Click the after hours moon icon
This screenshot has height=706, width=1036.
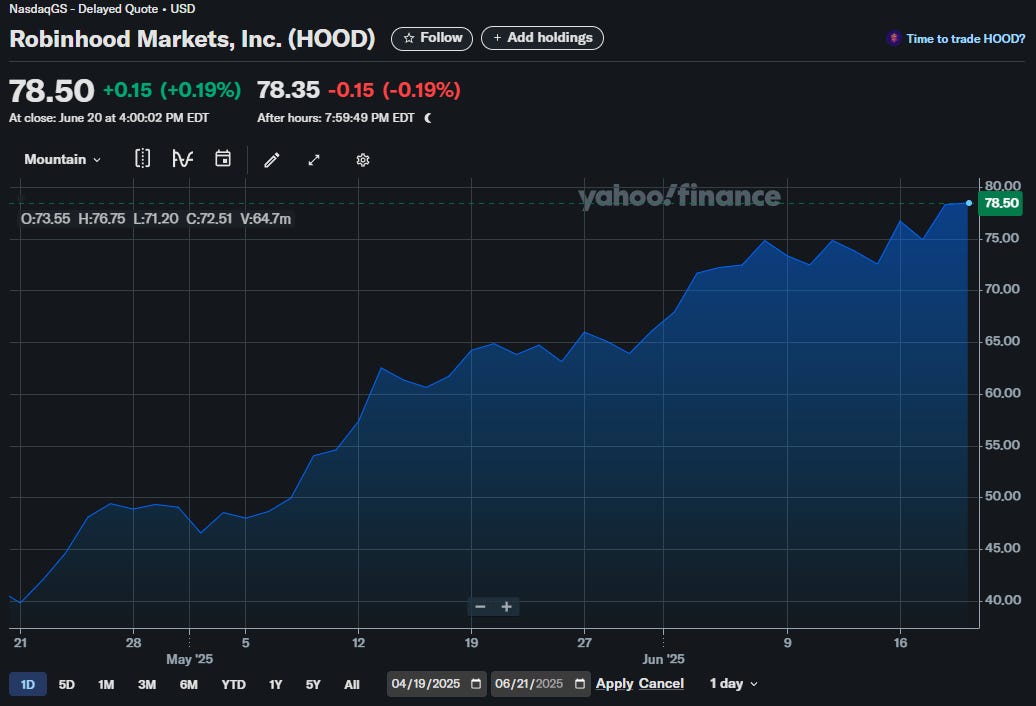click(428, 118)
